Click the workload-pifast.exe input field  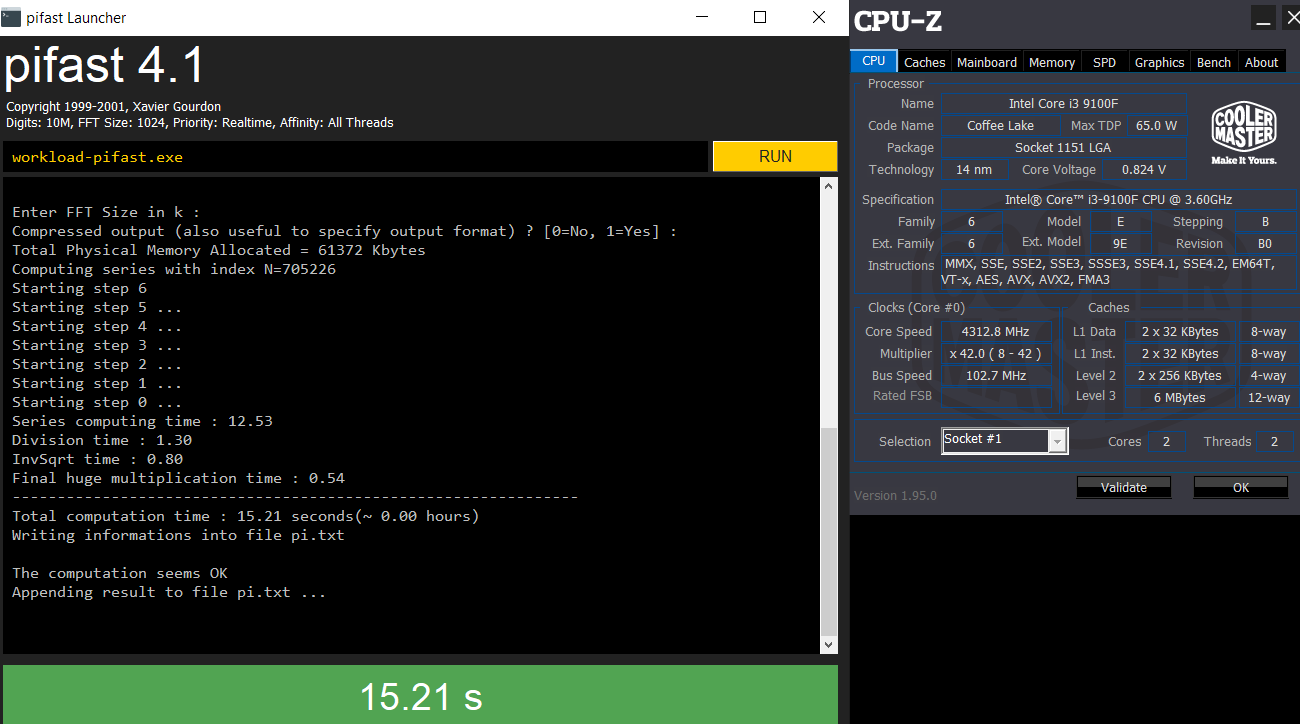355,157
